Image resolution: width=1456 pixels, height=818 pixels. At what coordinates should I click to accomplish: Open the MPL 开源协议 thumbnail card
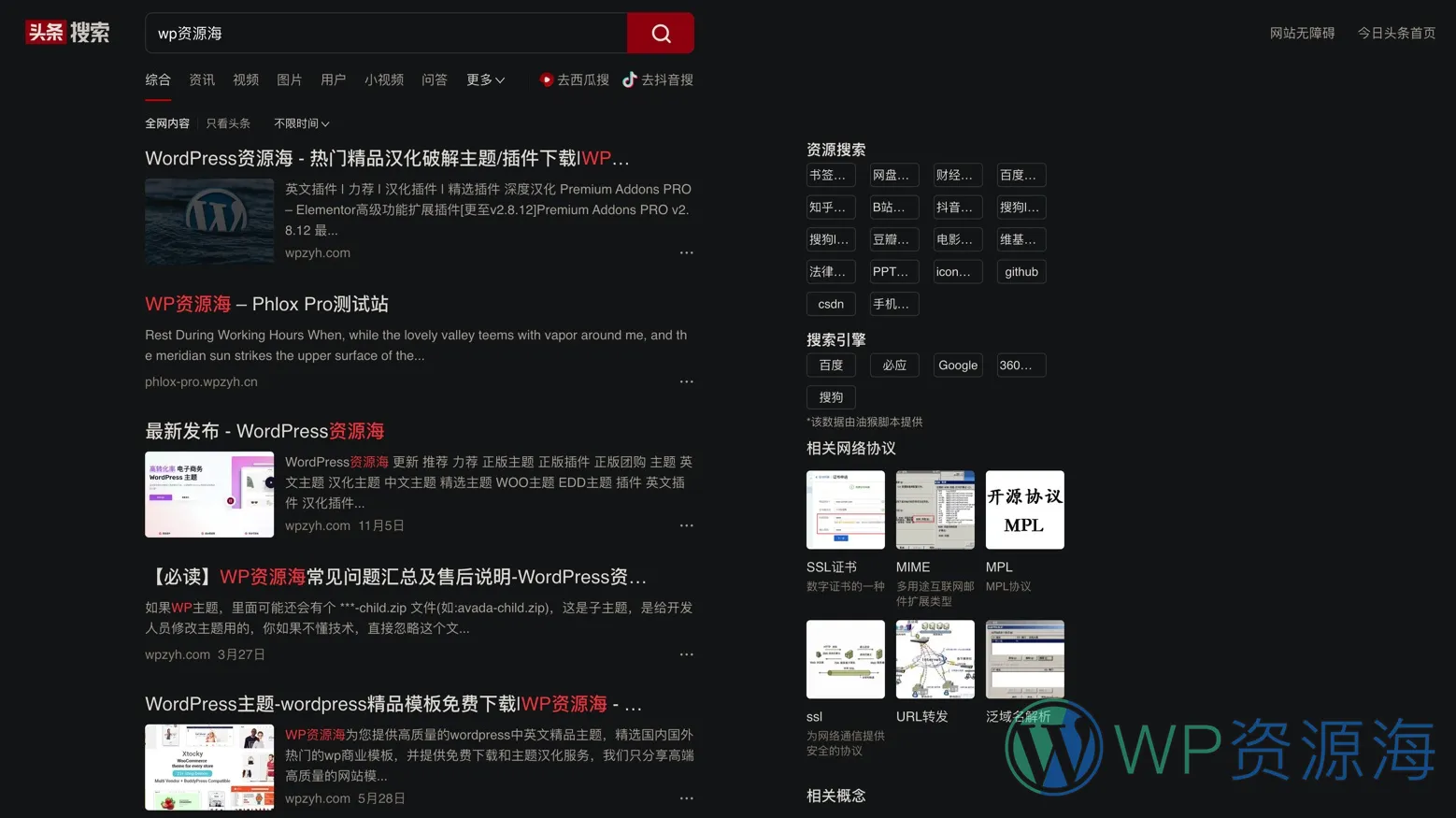1025,509
